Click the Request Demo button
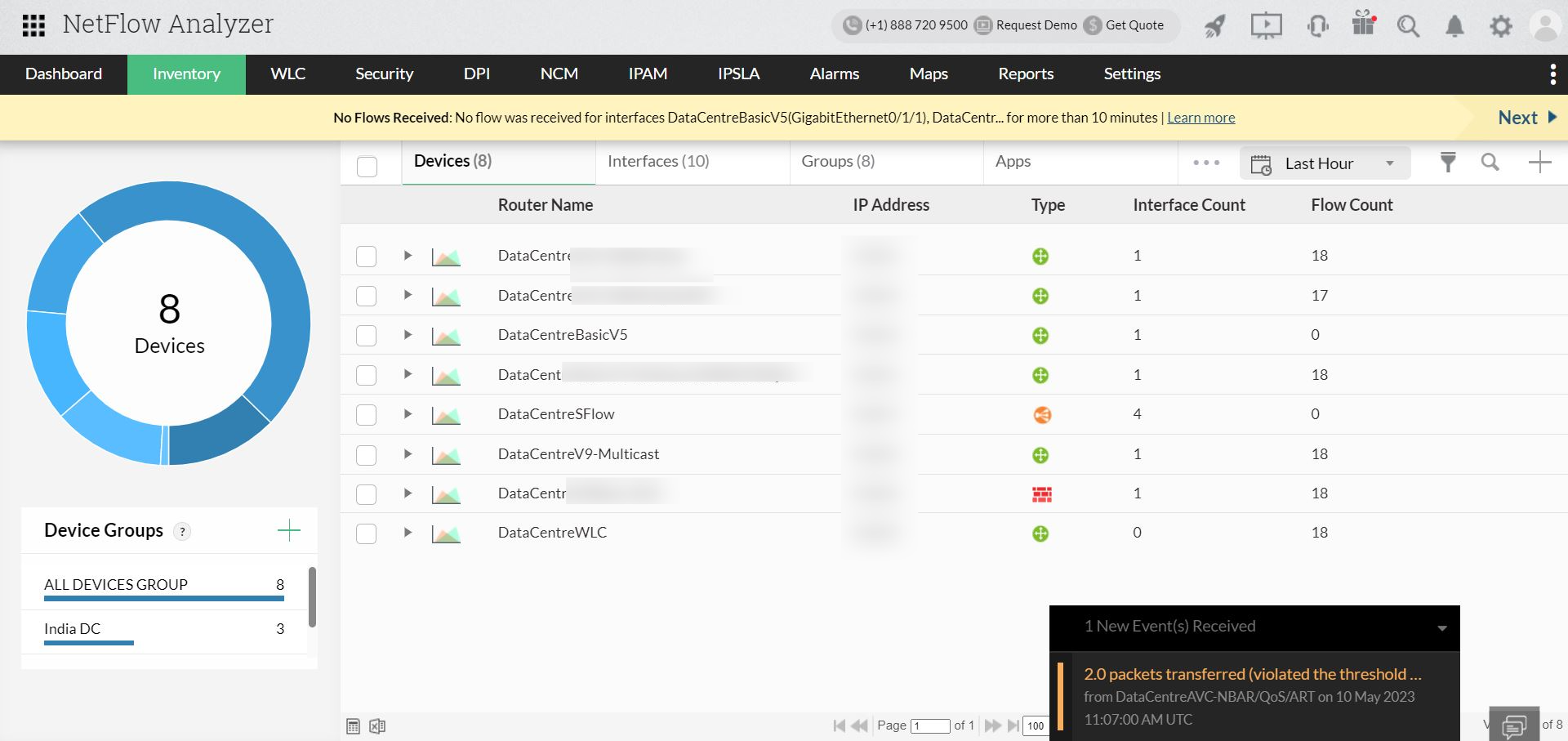Viewport: 1568px width, 741px height. click(x=1027, y=25)
